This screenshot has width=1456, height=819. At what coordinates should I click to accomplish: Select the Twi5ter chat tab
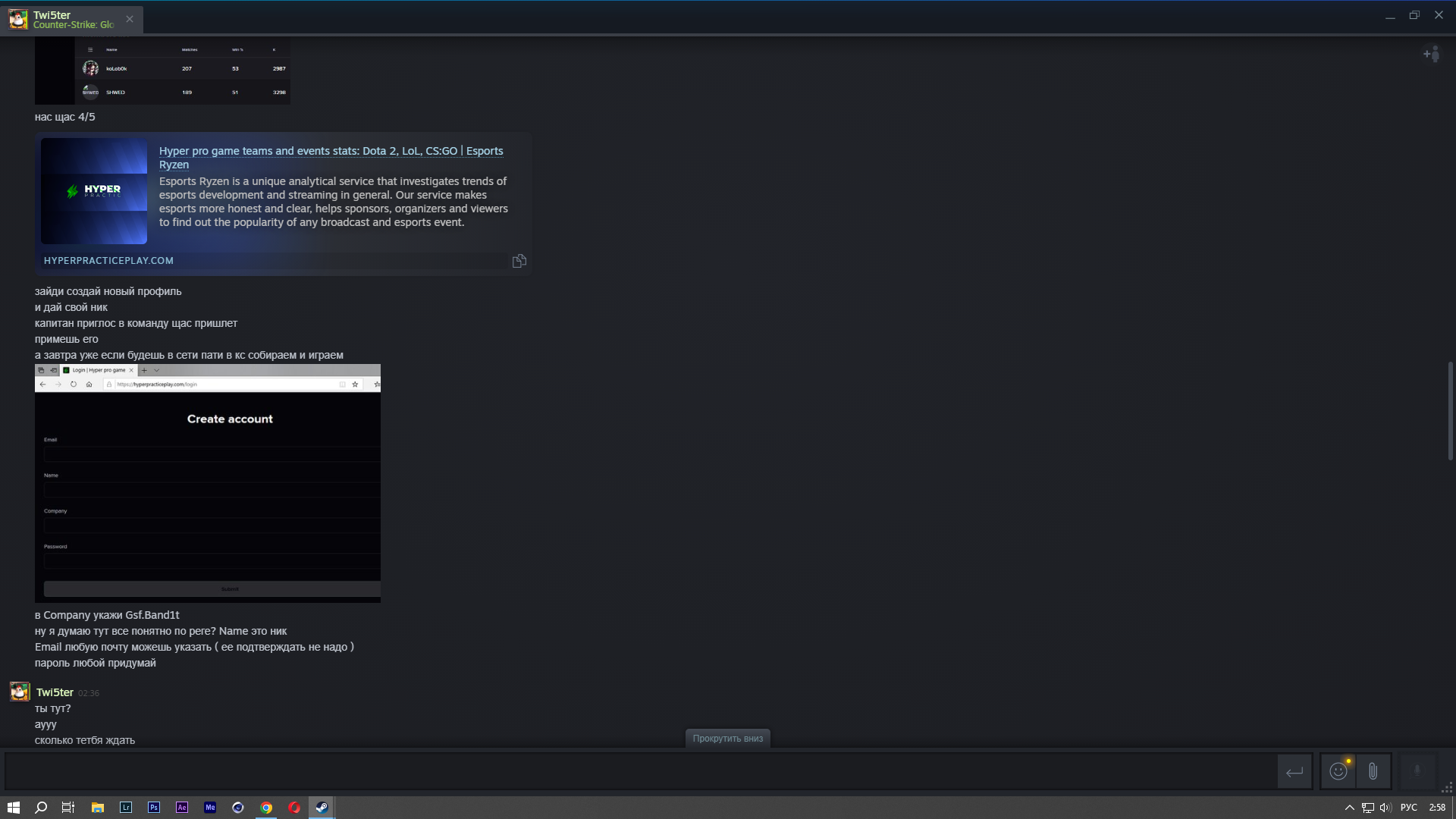pyautogui.click(x=72, y=20)
